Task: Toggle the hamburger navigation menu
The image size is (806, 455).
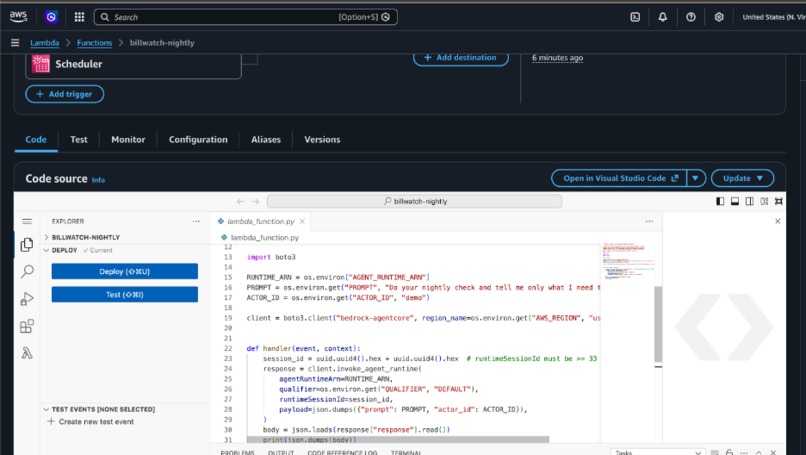Action: tap(15, 43)
